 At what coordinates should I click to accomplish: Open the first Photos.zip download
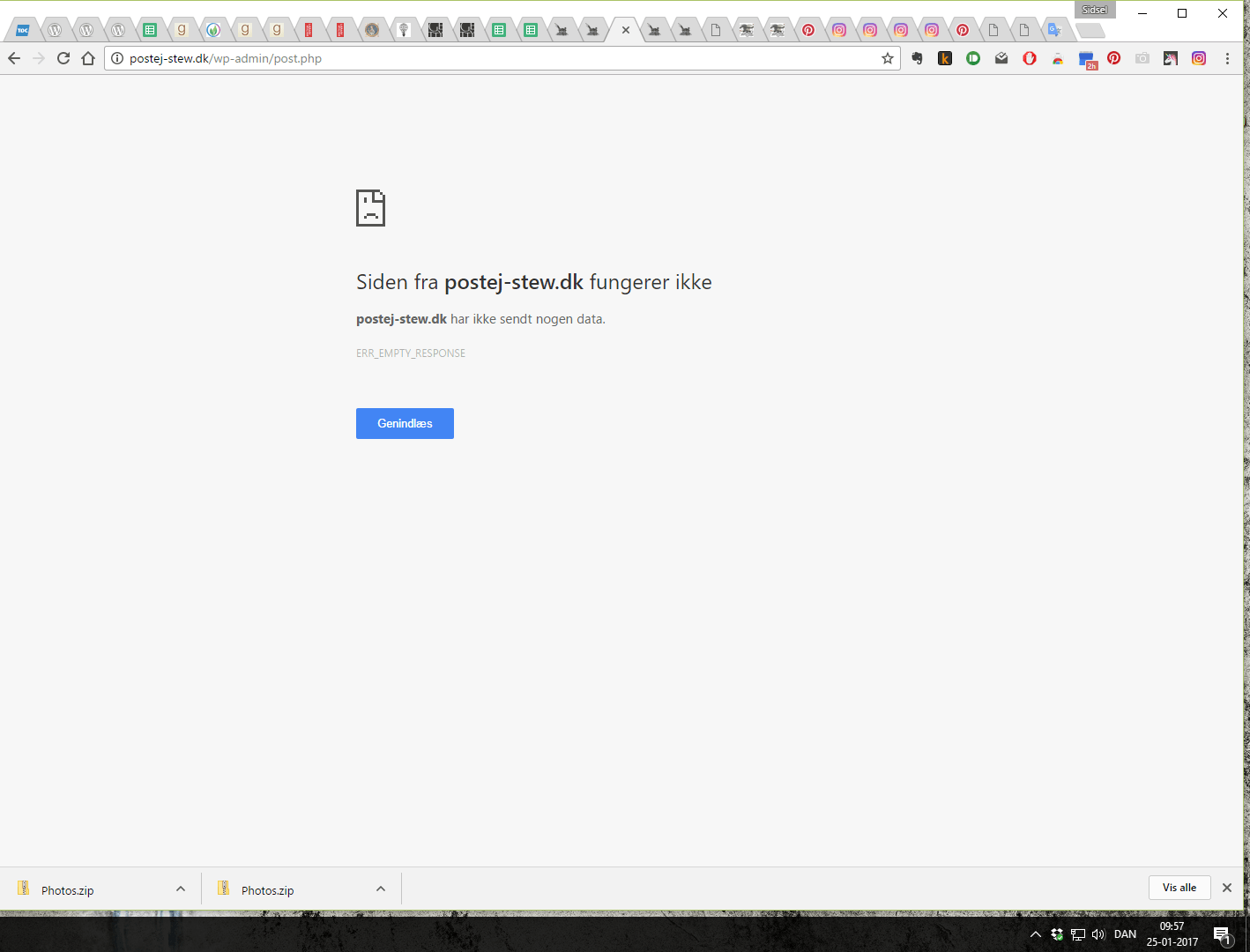click(x=67, y=890)
